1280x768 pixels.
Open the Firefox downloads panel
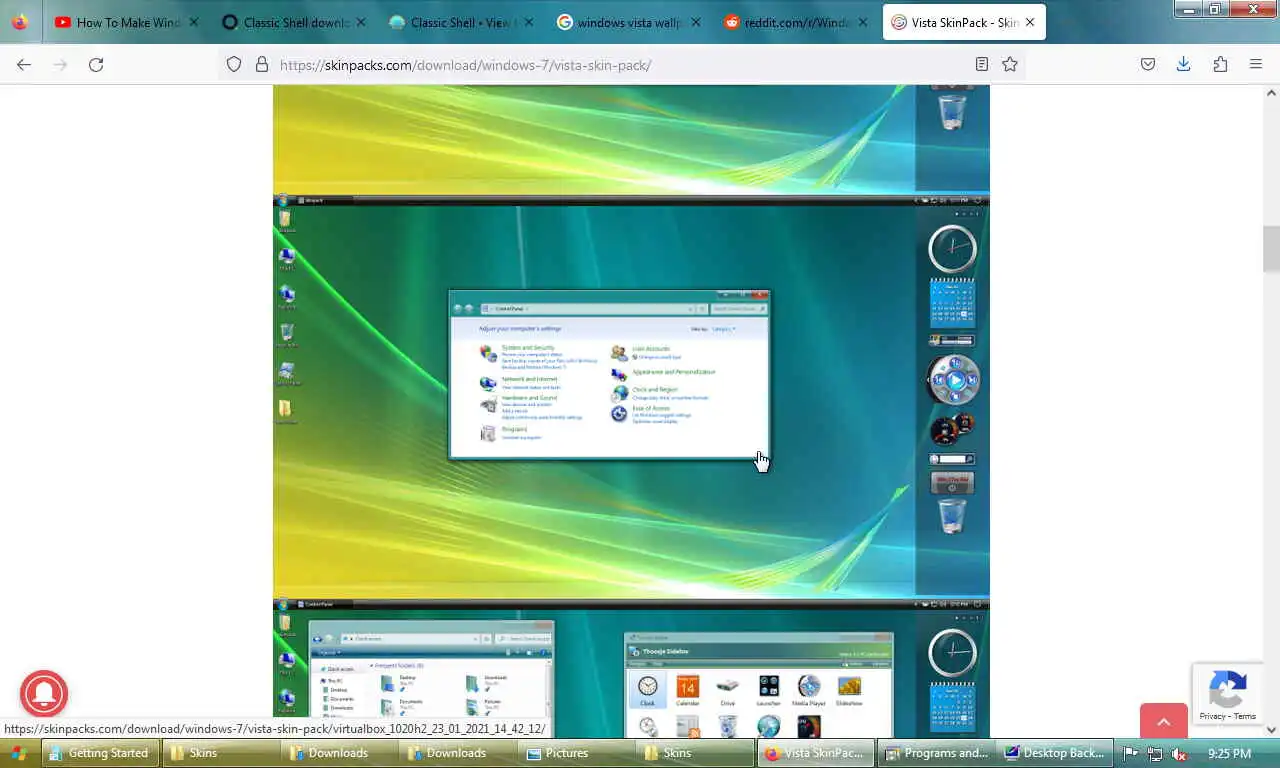[1184, 64]
